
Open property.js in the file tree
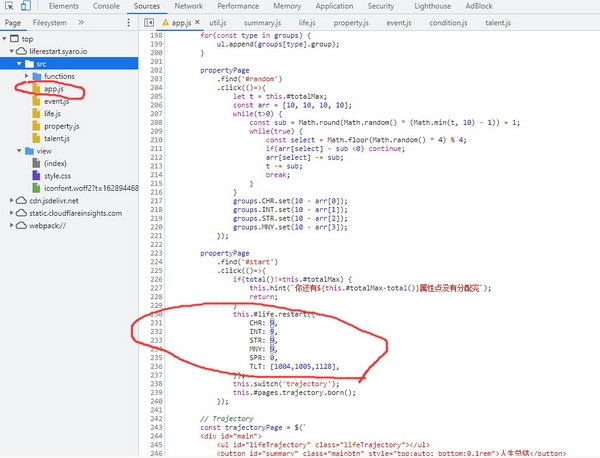point(62,126)
